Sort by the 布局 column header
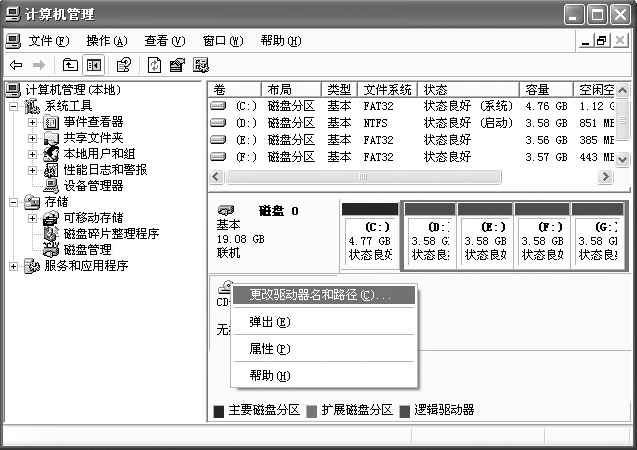Viewport: 637px width, 450px height. pos(291,89)
